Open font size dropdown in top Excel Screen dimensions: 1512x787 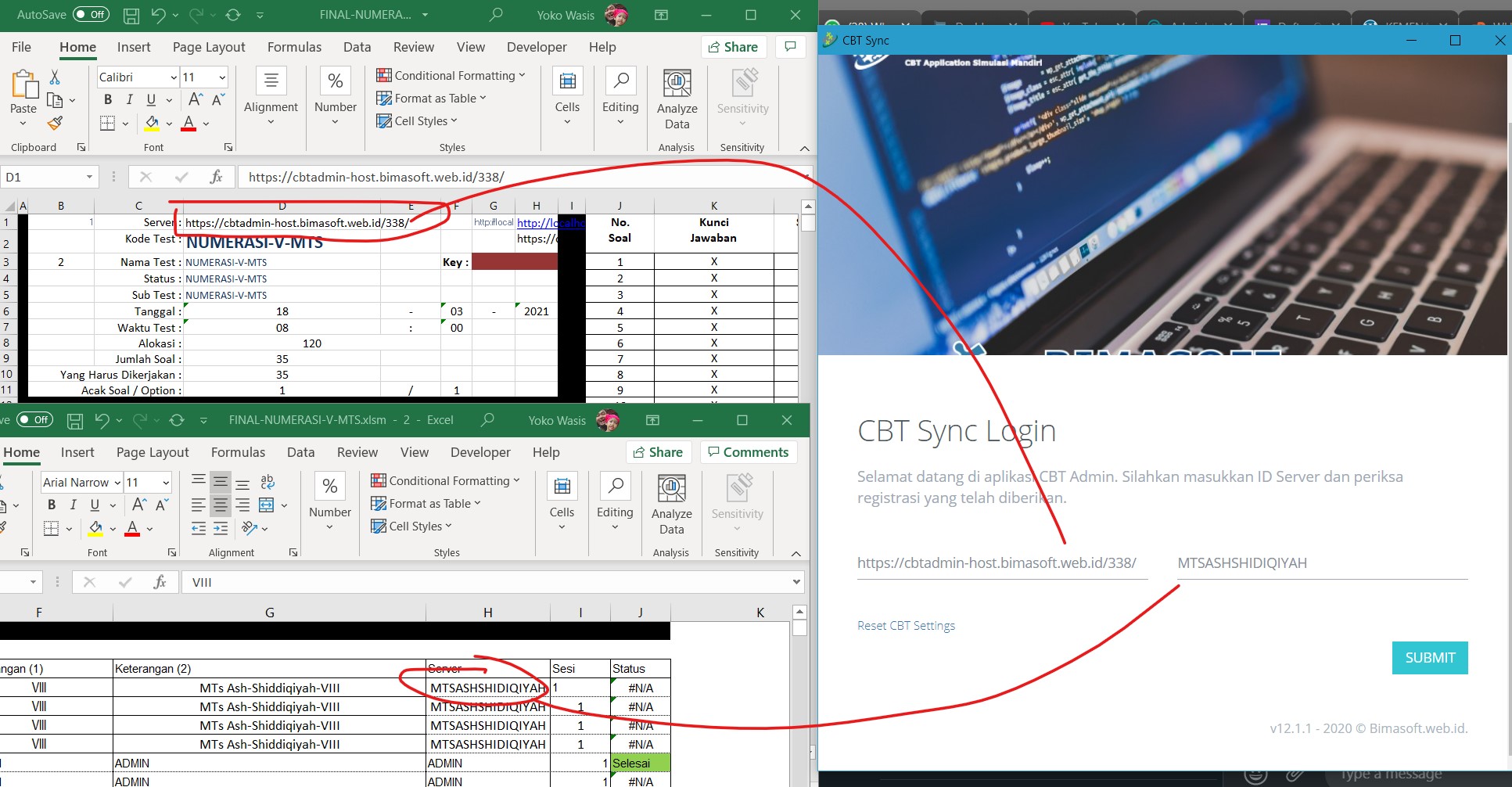222,77
